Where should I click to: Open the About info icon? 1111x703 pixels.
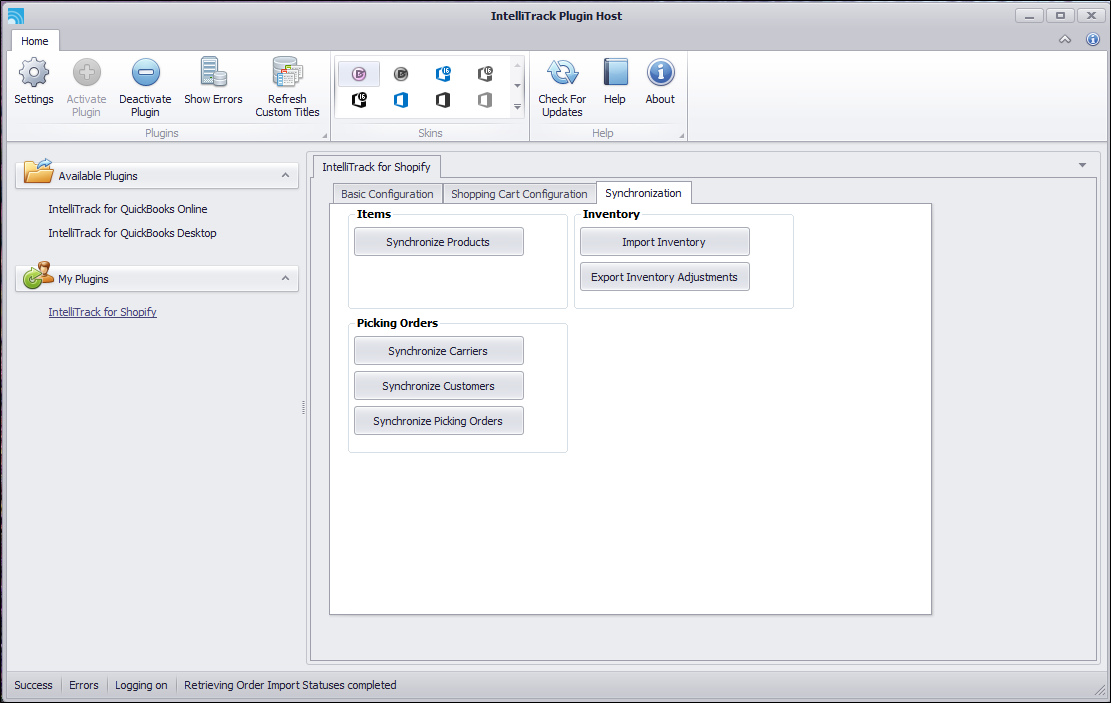point(660,72)
